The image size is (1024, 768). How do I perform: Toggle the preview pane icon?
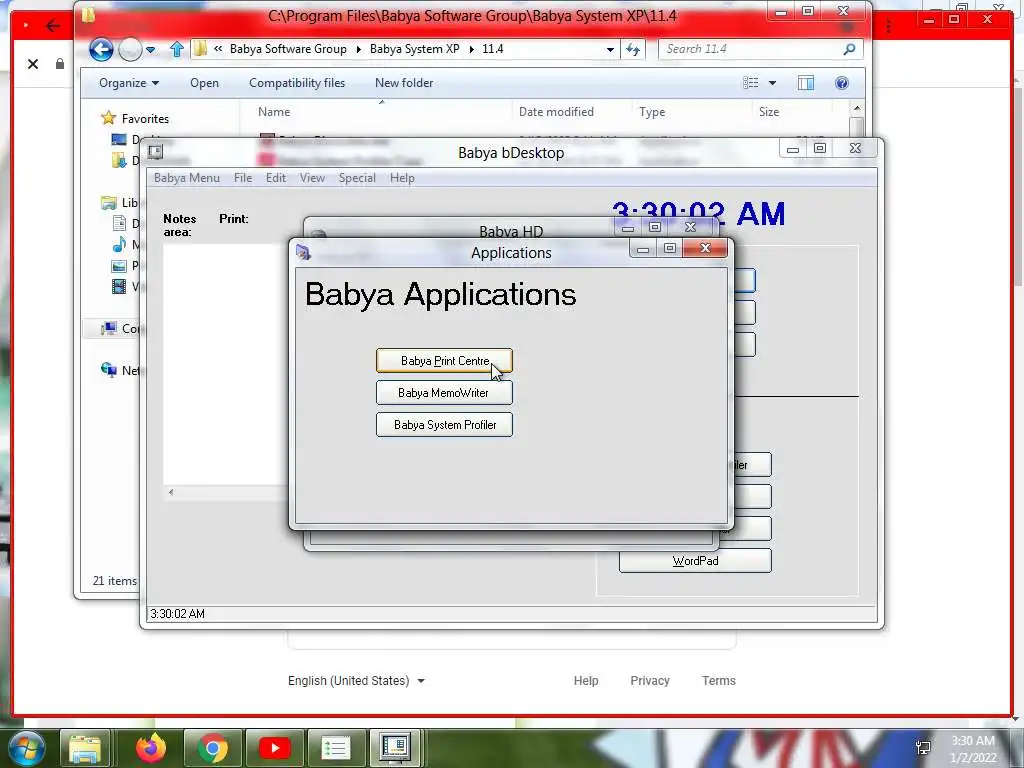point(806,83)
